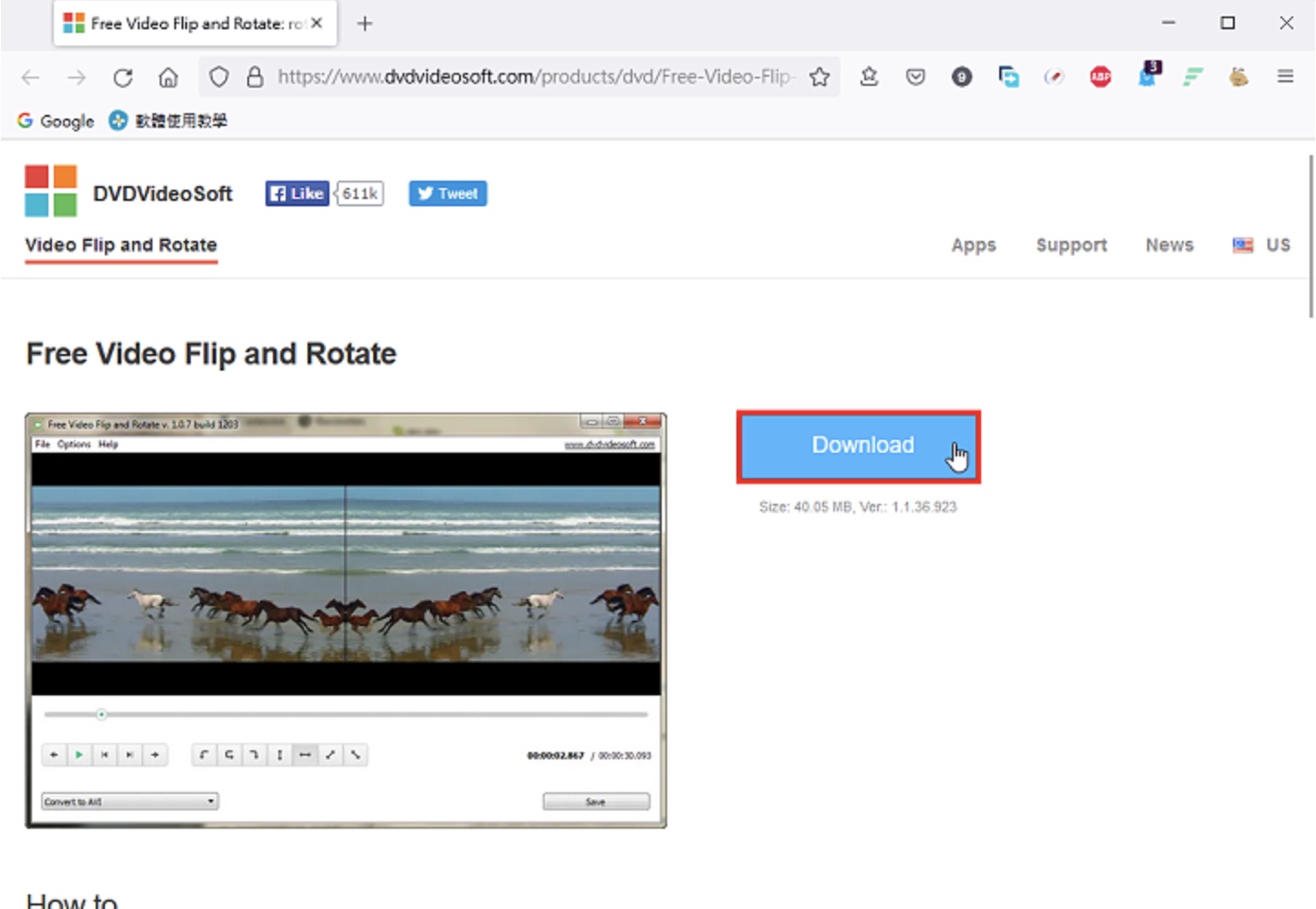Reload the page with the refresh icon
This screenshot has height=909, width=1316.
click(x=123, y=78)
